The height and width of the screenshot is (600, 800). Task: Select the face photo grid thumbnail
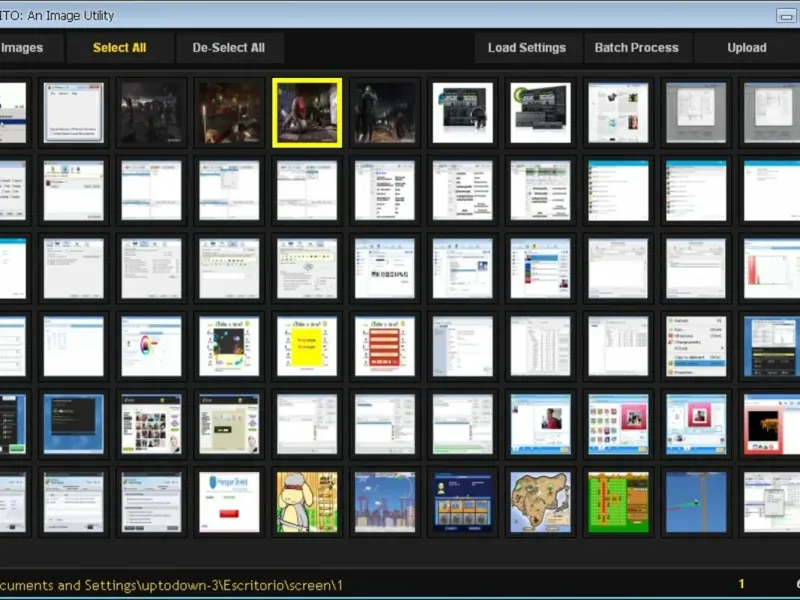(152, 424)
